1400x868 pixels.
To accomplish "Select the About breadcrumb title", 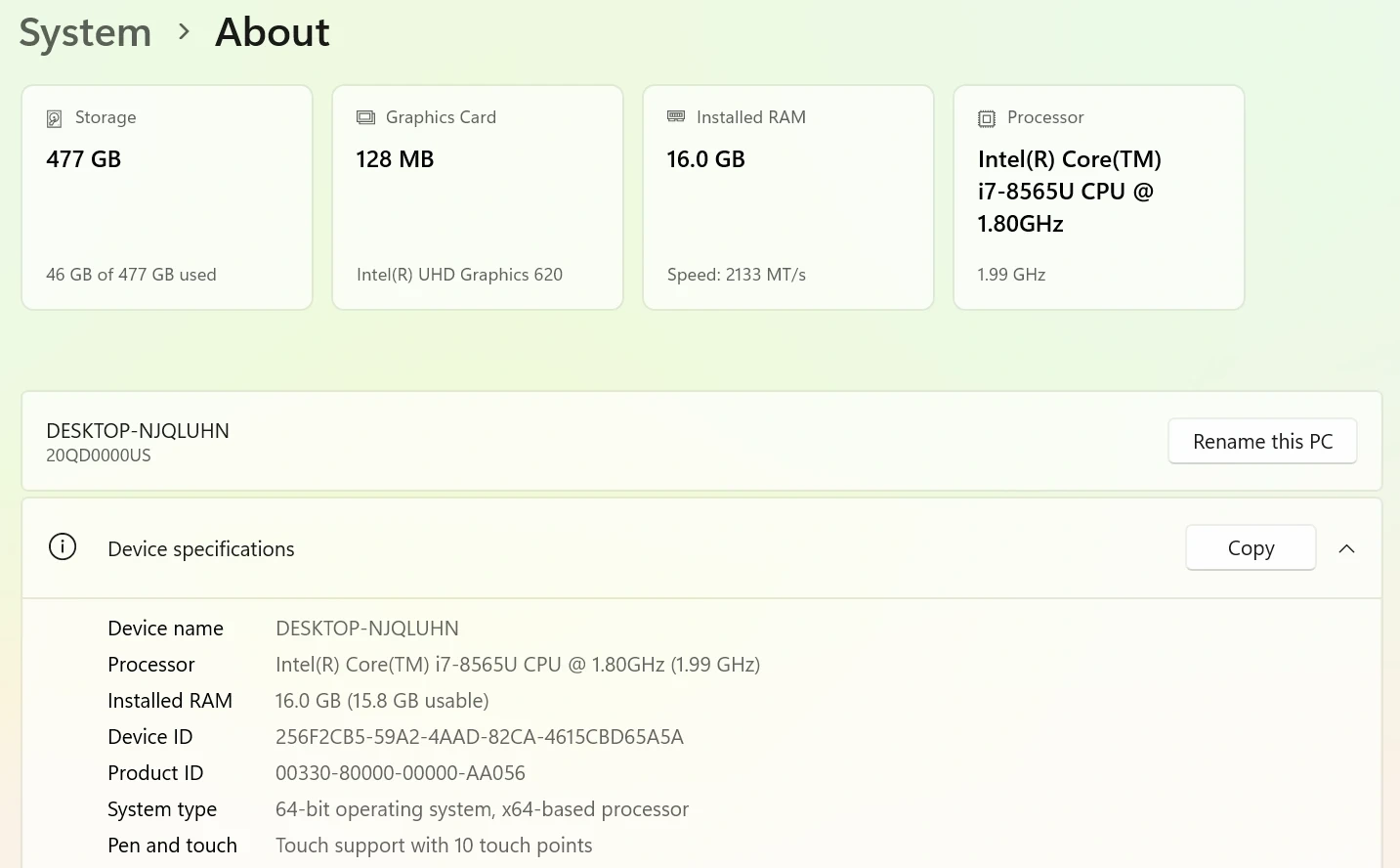I will (x=273, y=32).
